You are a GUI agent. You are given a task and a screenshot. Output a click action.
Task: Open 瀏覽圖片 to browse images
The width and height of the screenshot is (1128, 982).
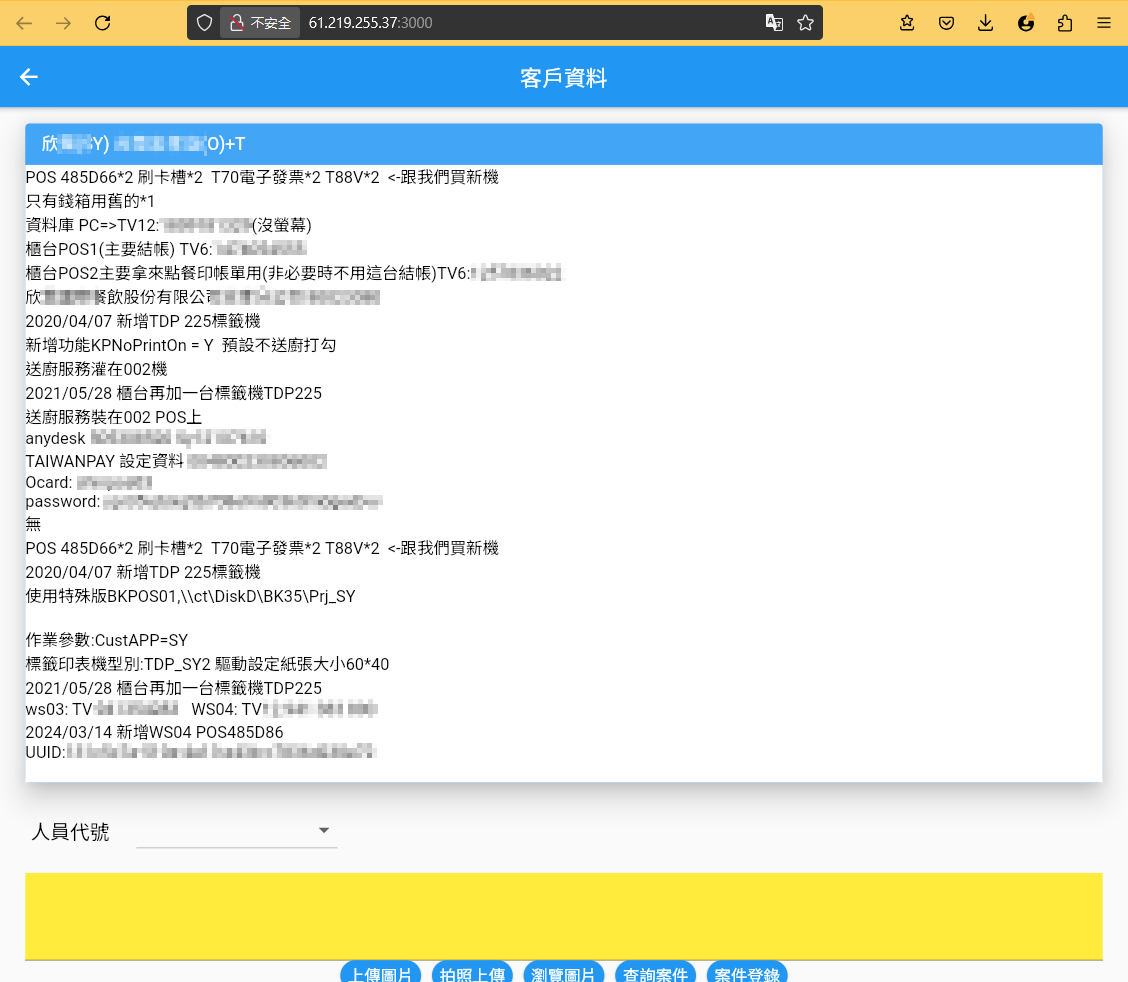tap(563, 973)
